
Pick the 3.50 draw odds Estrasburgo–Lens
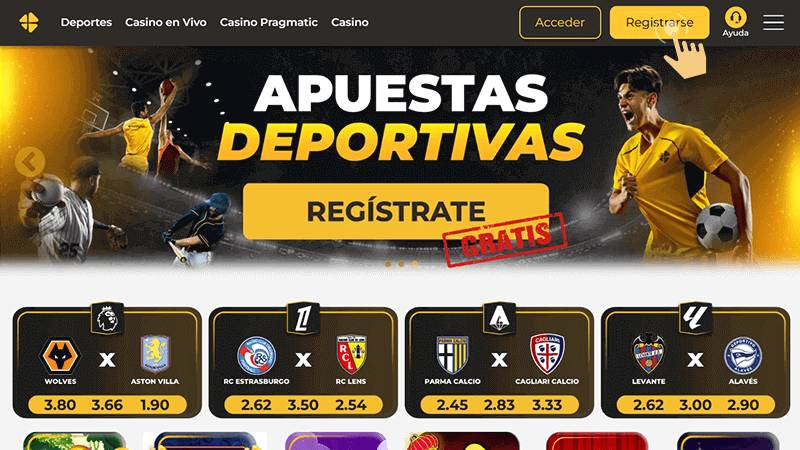tap(303, 405)
